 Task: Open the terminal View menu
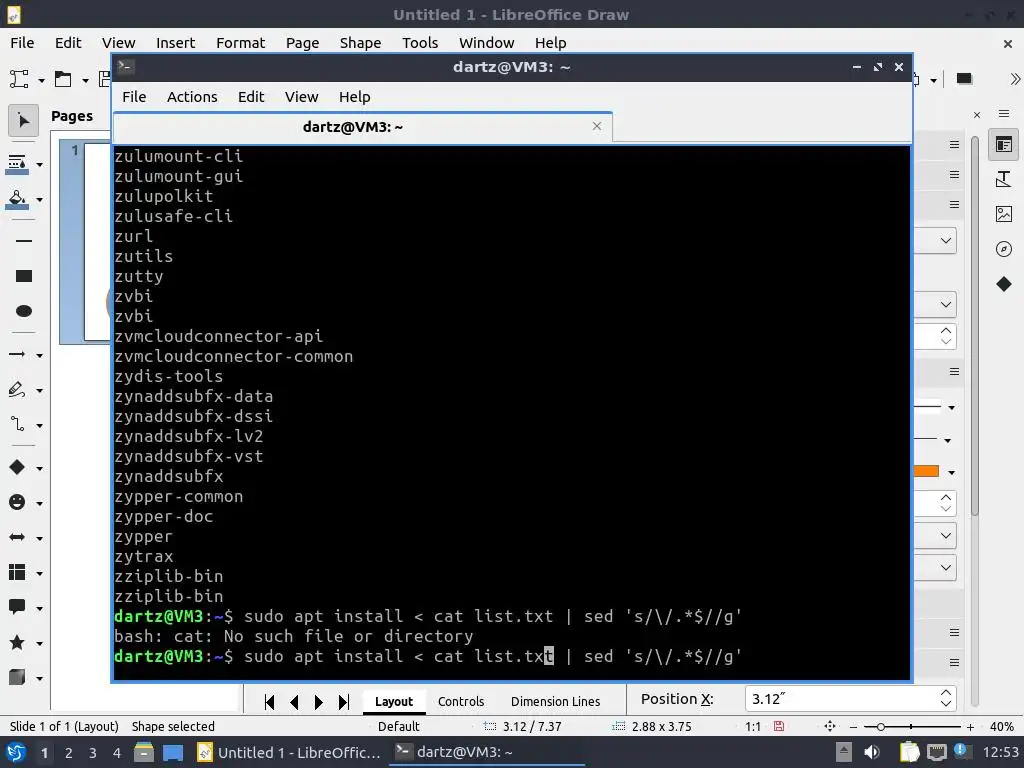301,97
